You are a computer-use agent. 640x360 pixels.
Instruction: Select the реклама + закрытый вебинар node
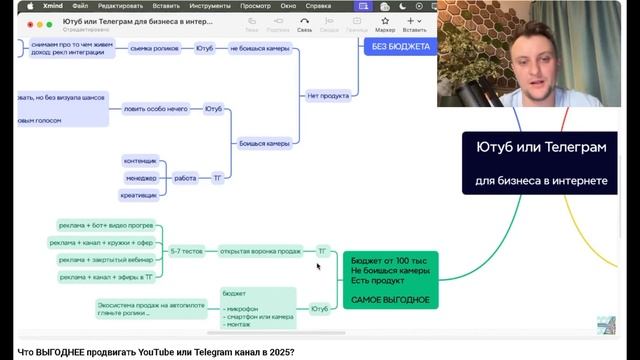pyautogui.click(x=106, y=260)
